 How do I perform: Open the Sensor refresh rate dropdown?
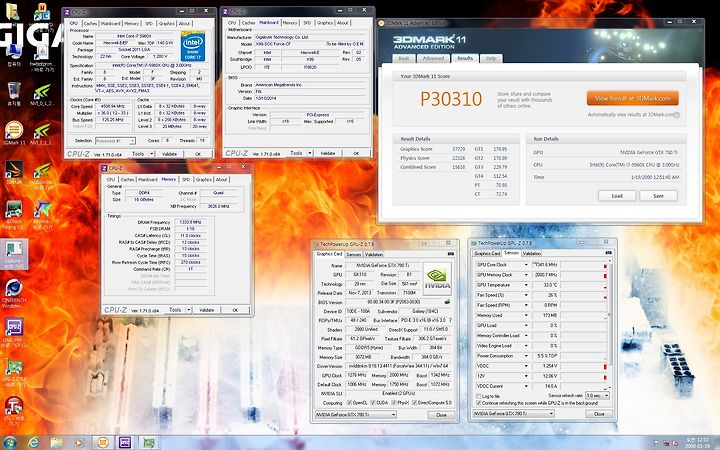click(x=597, y=395)
